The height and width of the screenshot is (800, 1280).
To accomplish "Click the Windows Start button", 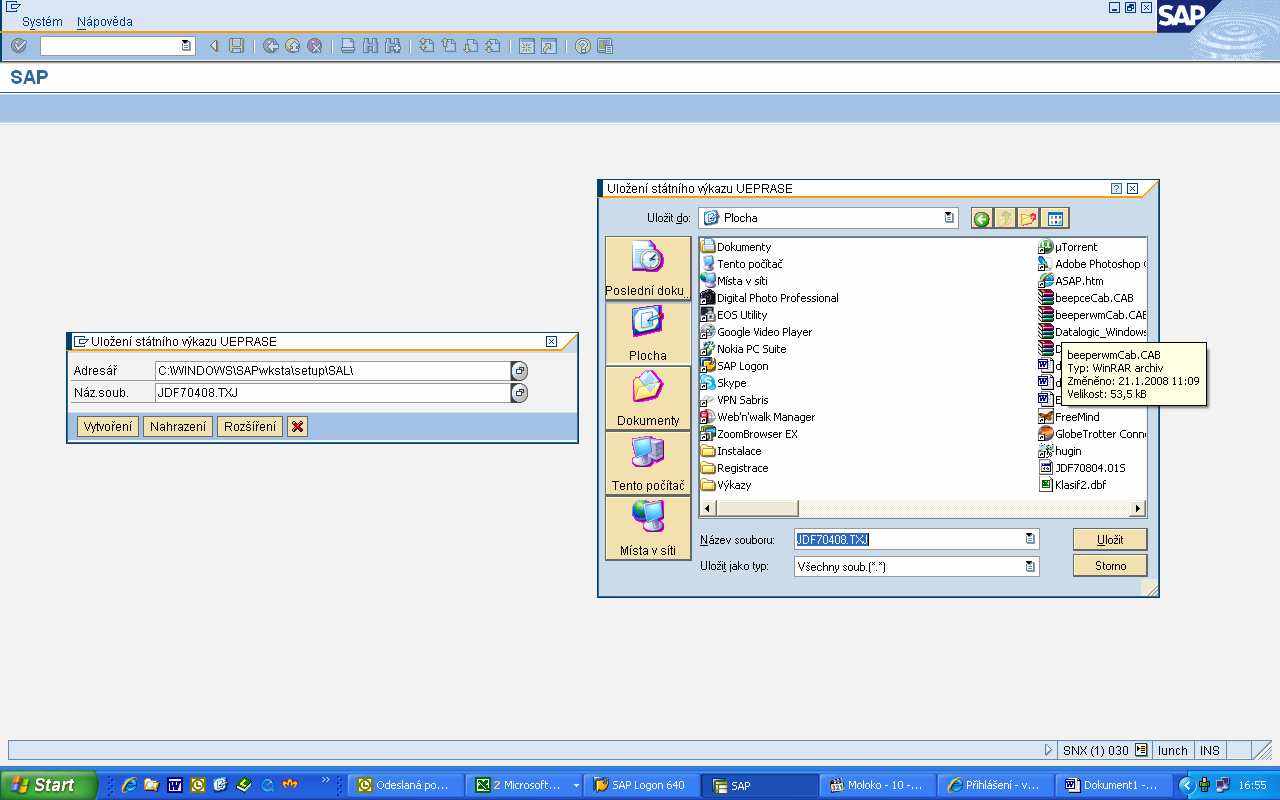I will [x=49, y=785].
